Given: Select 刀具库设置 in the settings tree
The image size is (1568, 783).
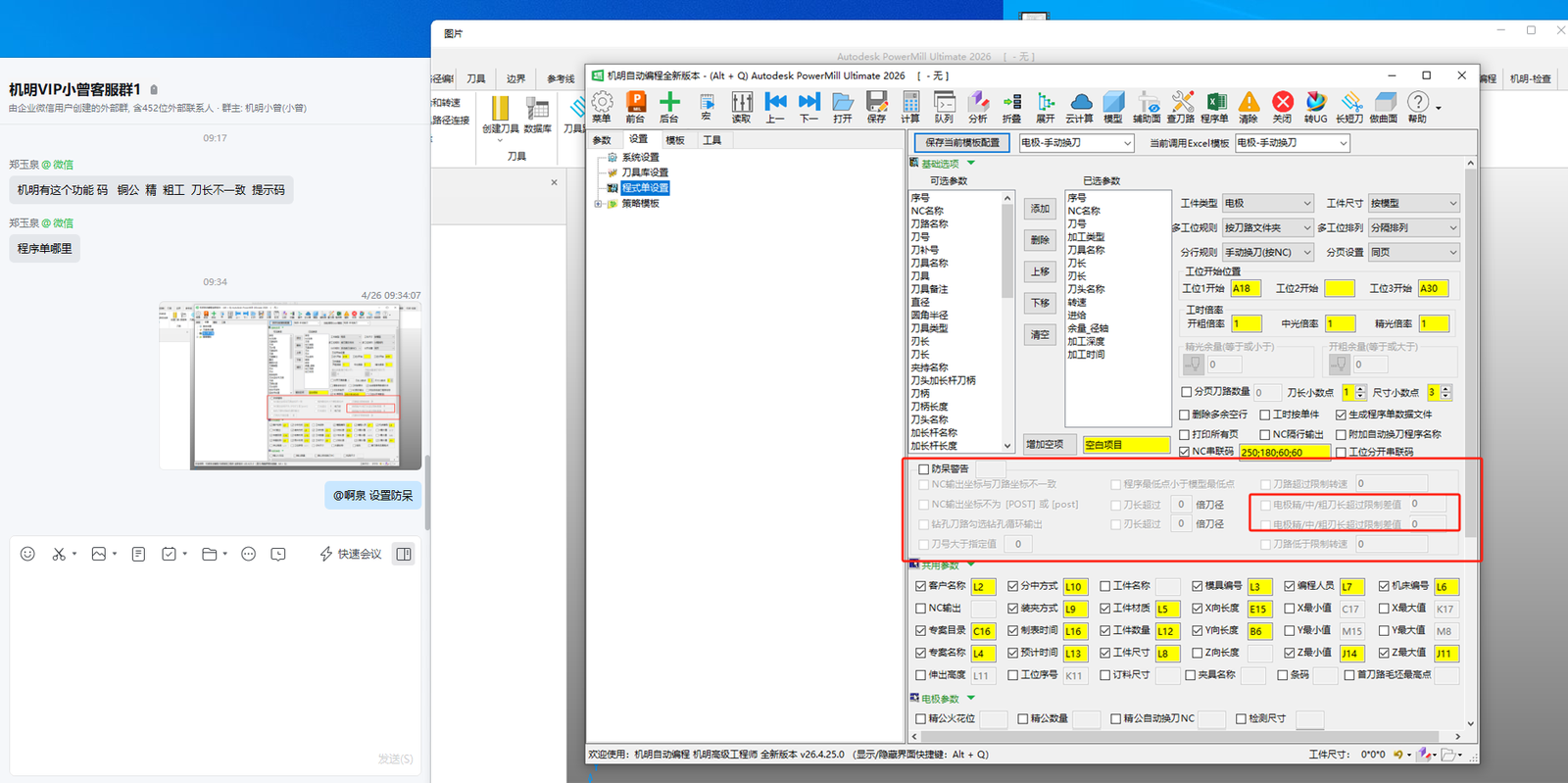Looking at the screenshot, I should (645, 172).
